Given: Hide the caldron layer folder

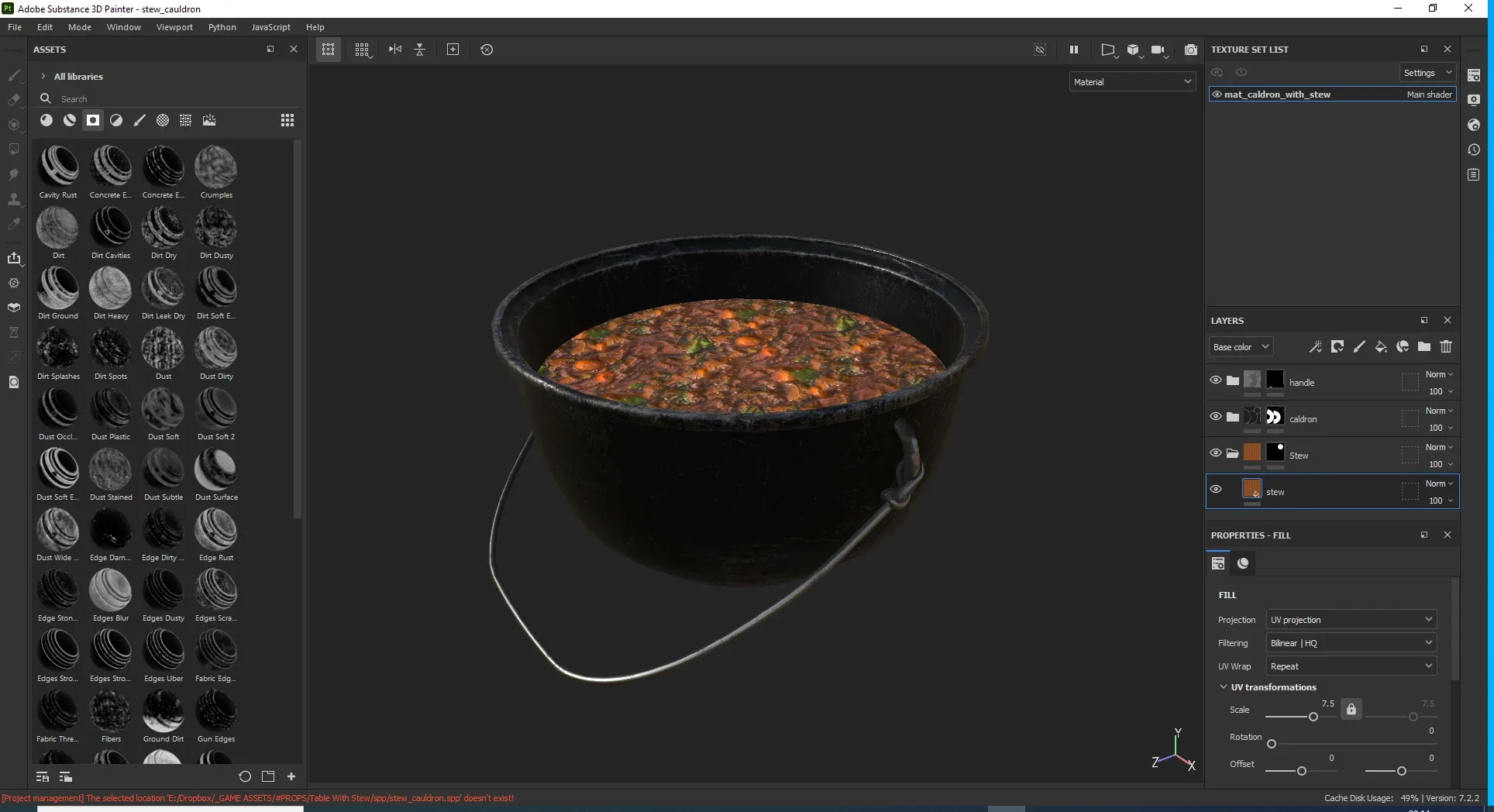Looking at the screenshot, I should click(1216, 416).
